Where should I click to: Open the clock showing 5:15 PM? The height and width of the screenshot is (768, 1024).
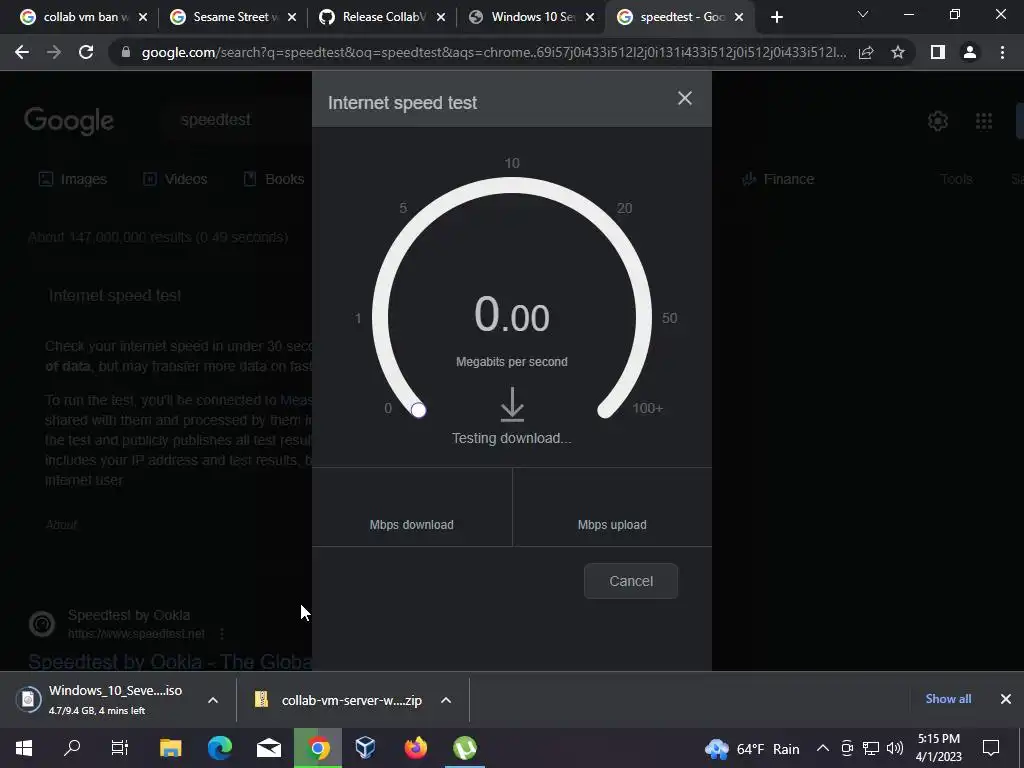[938, 748]
